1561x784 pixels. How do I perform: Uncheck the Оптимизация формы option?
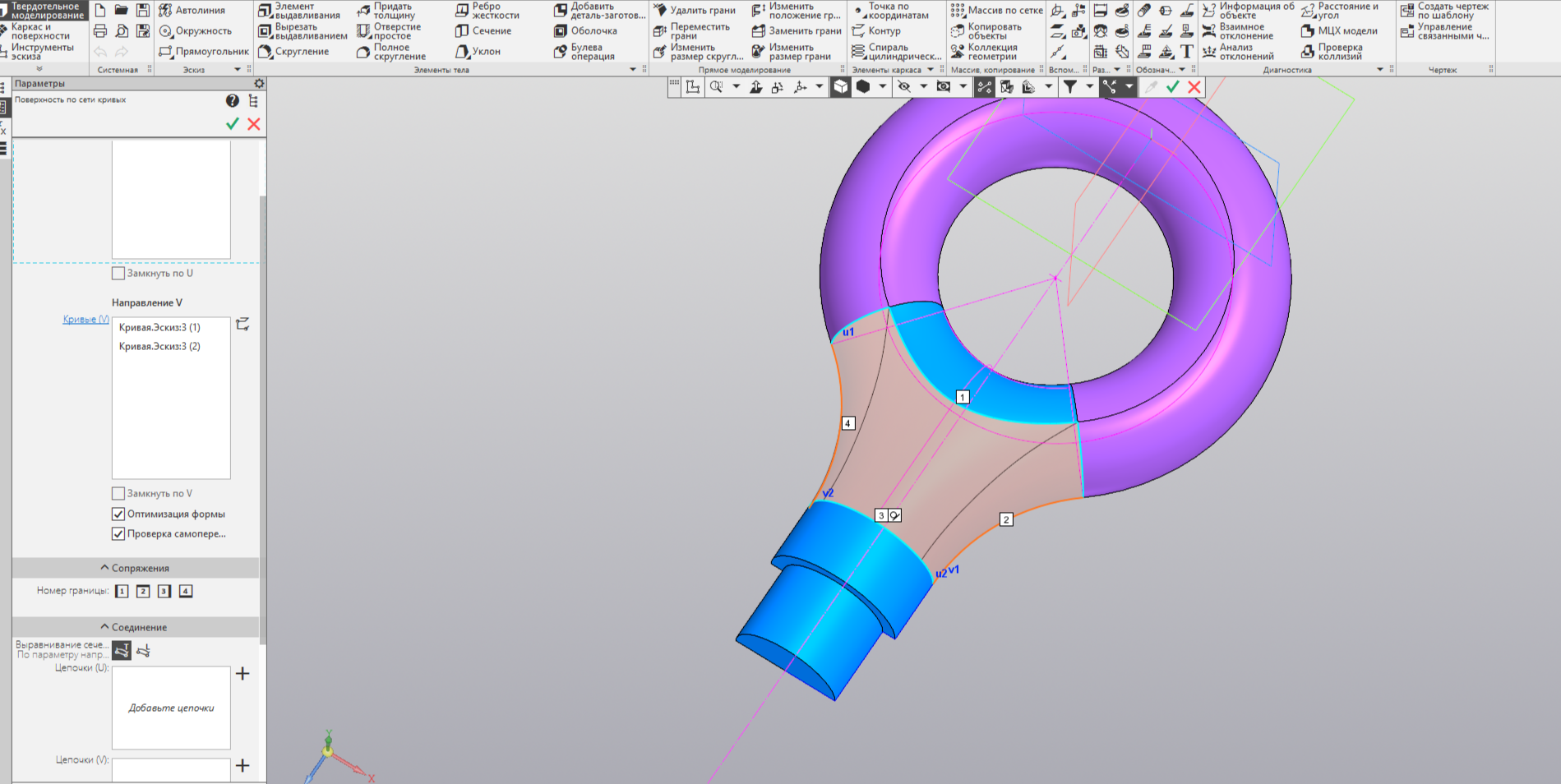click(x=118, y=514)
